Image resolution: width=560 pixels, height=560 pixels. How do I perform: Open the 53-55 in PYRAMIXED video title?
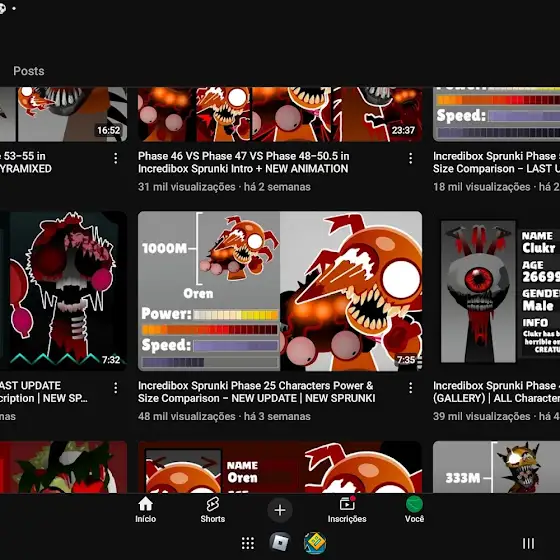click(26, 162)
